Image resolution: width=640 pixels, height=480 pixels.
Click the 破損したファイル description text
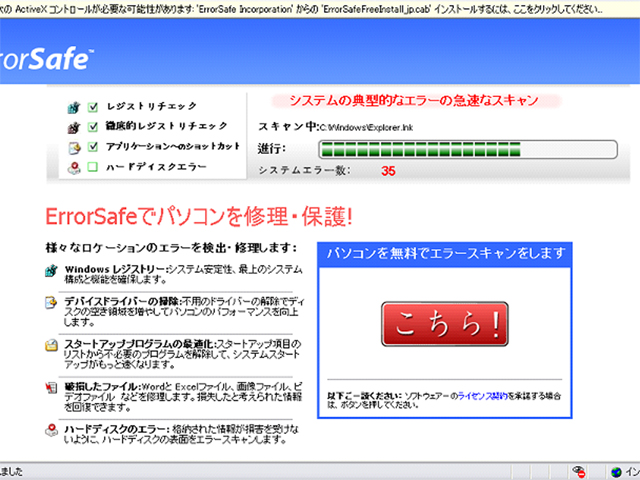click(183, 397)
